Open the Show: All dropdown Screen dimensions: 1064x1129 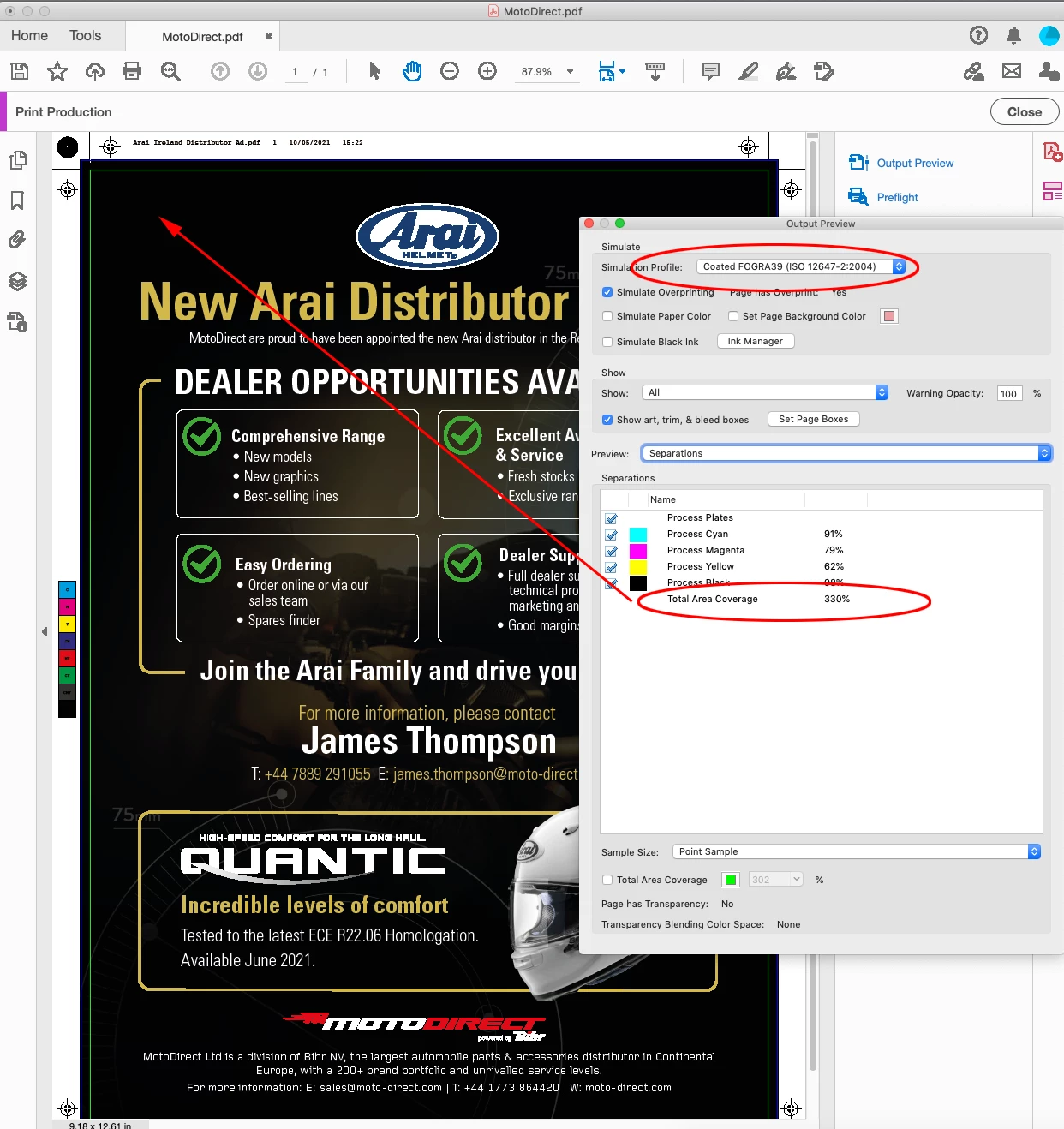765,392
